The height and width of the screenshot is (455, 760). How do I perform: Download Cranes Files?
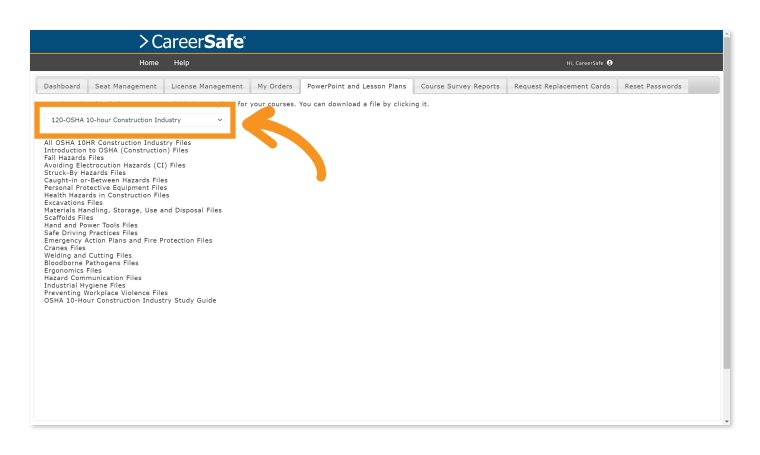pyautogui.click(x=64, y=248)
